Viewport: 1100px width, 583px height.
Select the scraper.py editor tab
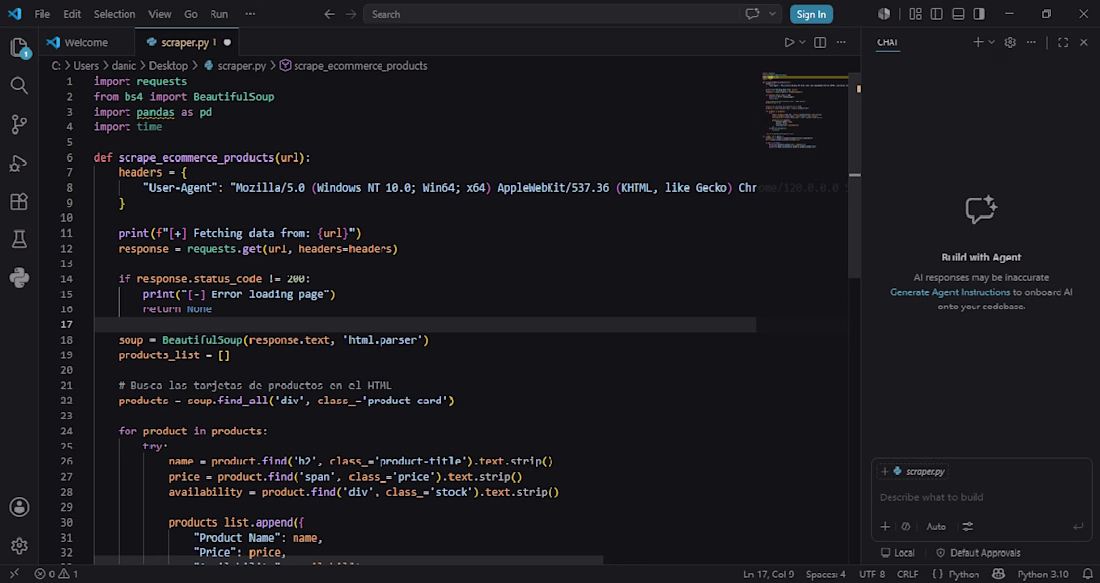(185, 42)
